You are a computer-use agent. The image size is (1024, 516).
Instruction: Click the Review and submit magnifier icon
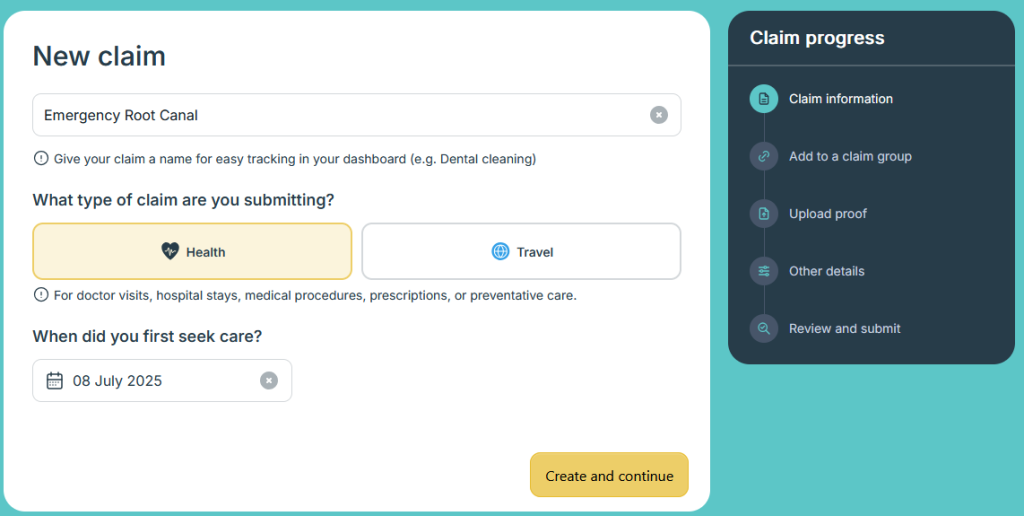[764, 328]
